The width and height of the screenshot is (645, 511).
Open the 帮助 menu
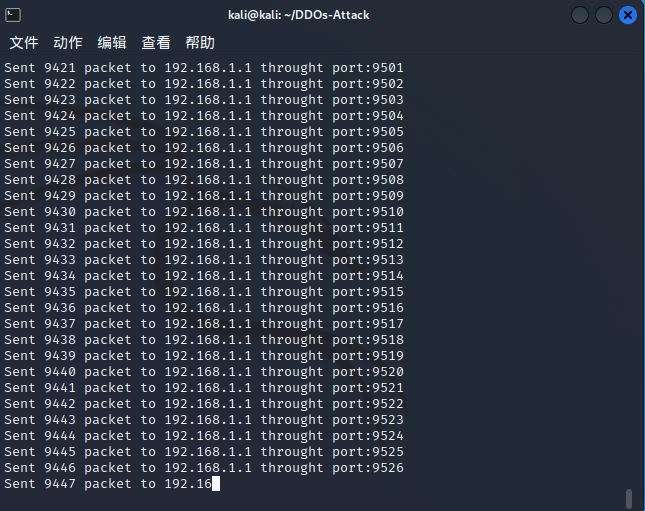(x=200, y=42)
